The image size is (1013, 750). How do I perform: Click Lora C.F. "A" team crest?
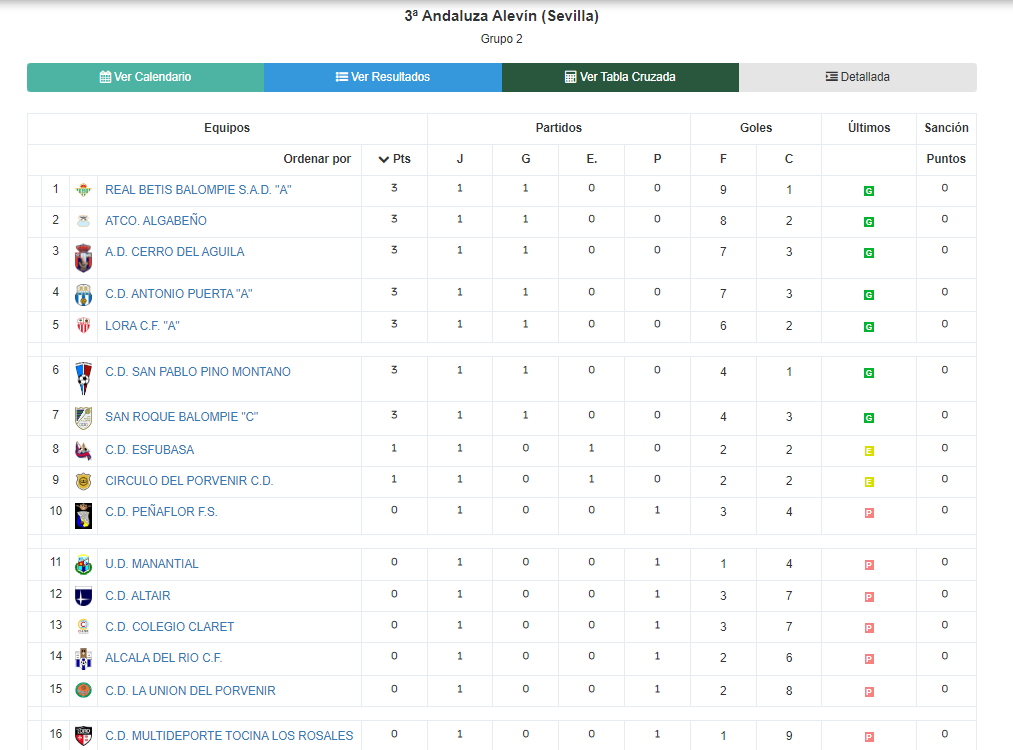point(83,326)
